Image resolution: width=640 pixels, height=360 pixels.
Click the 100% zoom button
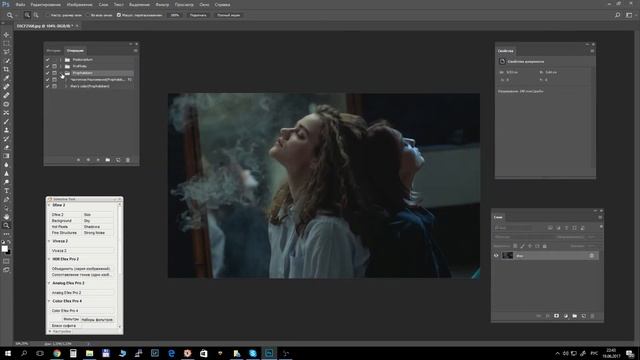175,15
